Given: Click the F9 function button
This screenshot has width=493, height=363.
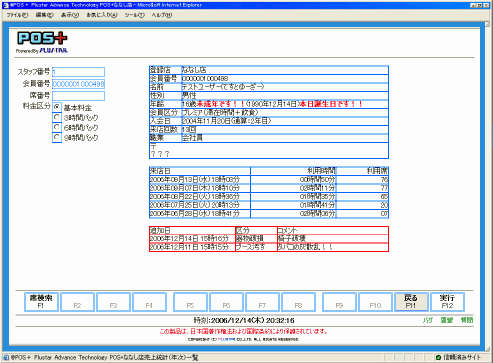Looking at the screenshot, I should click(x=339, y=302).
